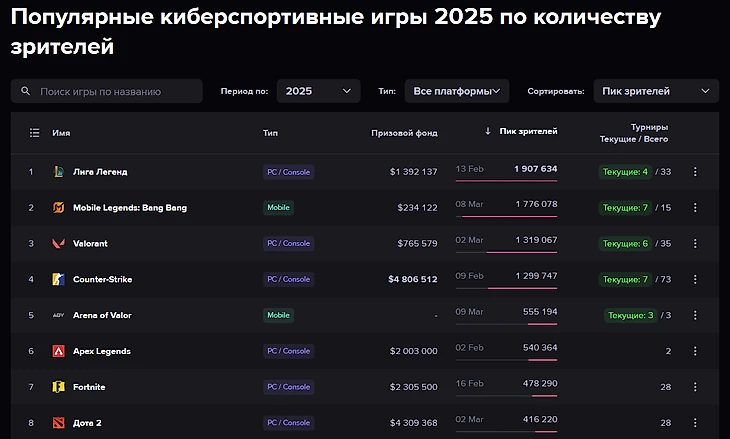This screenshot has width=730, height=439.
Task: Click the list view icon in table header
Action: (x=34, y=132)
